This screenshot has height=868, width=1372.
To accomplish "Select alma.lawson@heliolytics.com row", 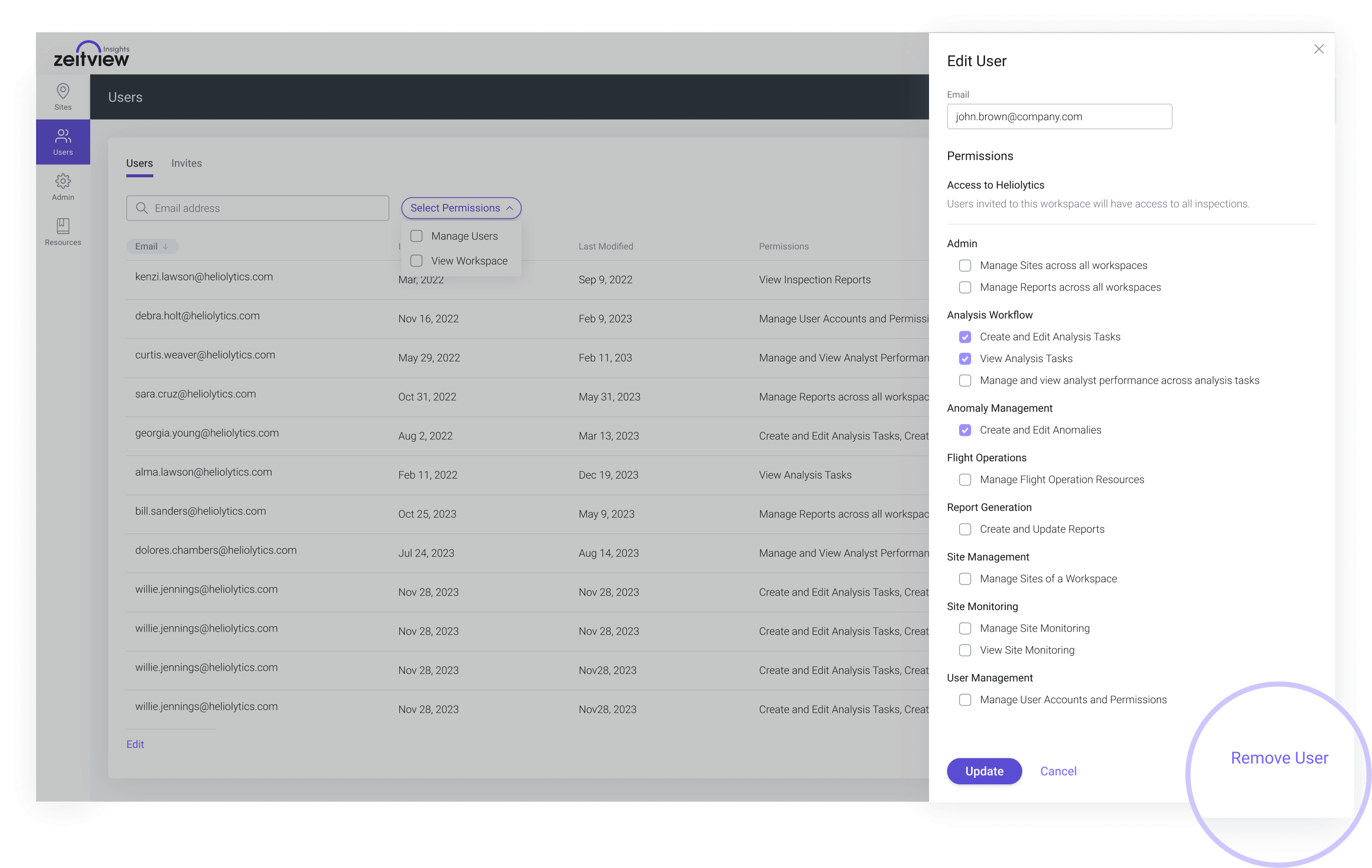I will (528, 475).
